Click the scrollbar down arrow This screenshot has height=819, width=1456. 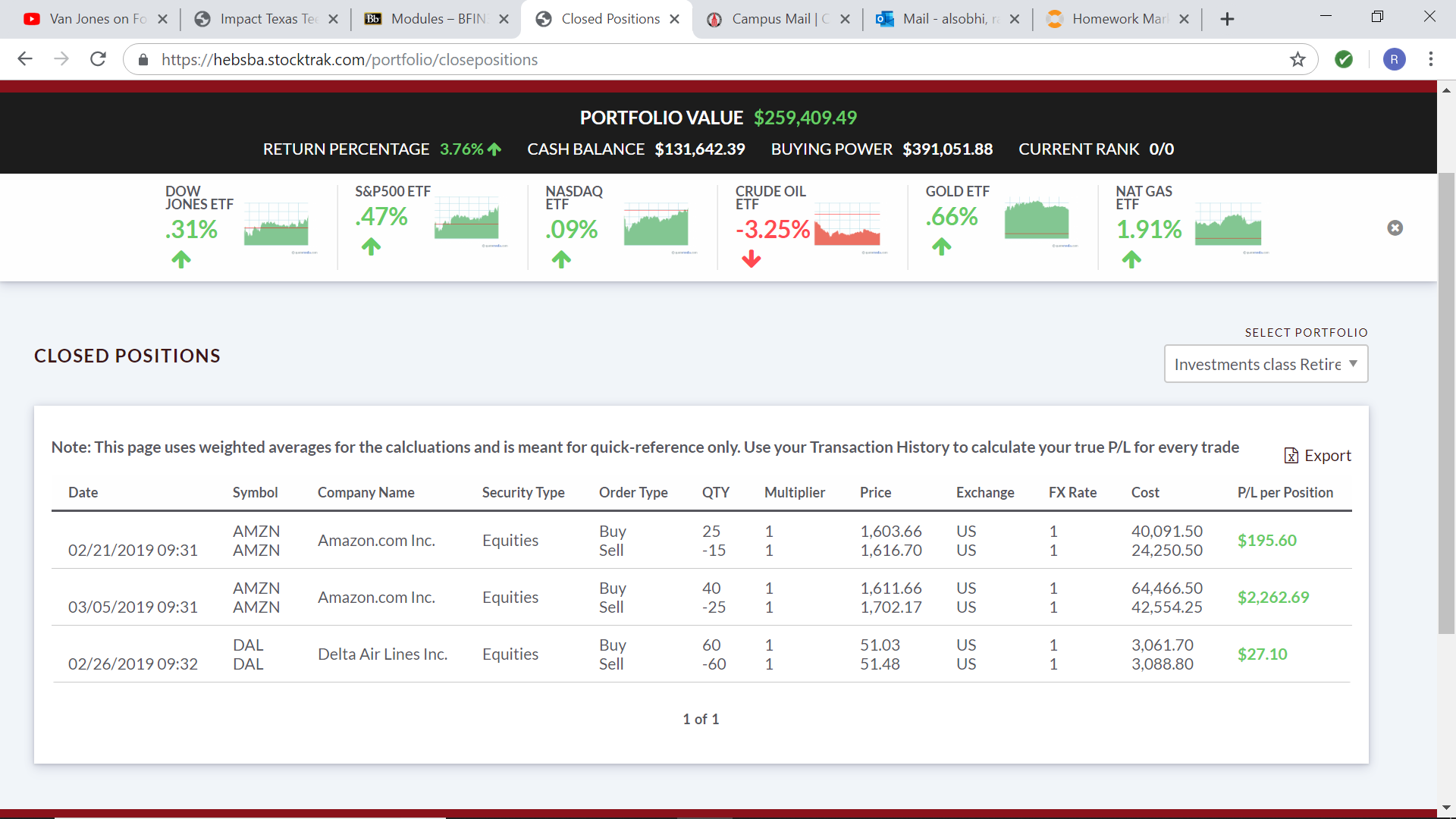(1446, 808)
